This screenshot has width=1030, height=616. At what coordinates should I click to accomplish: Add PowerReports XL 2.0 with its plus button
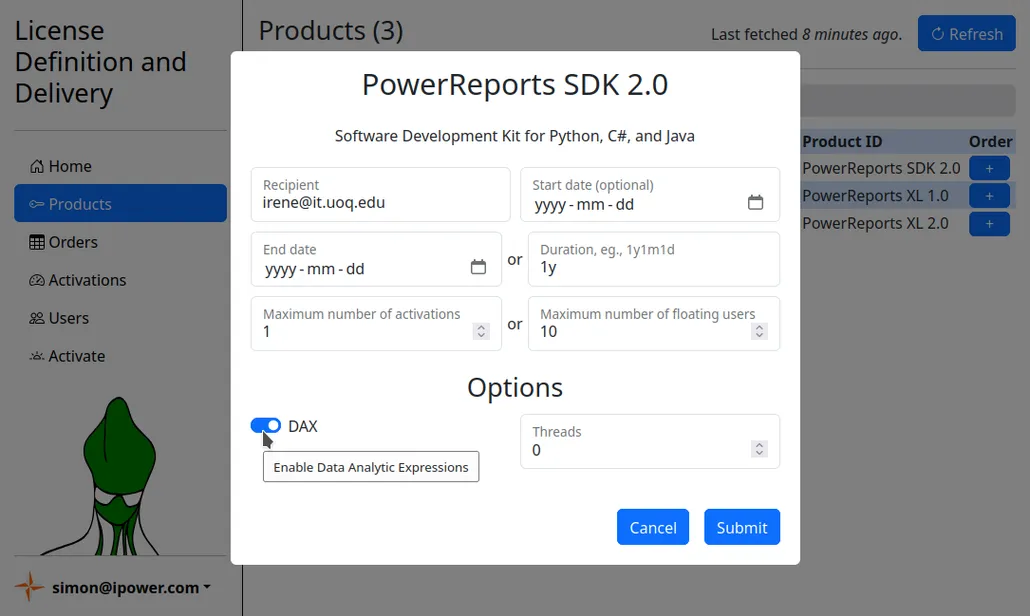click(989, 223)
